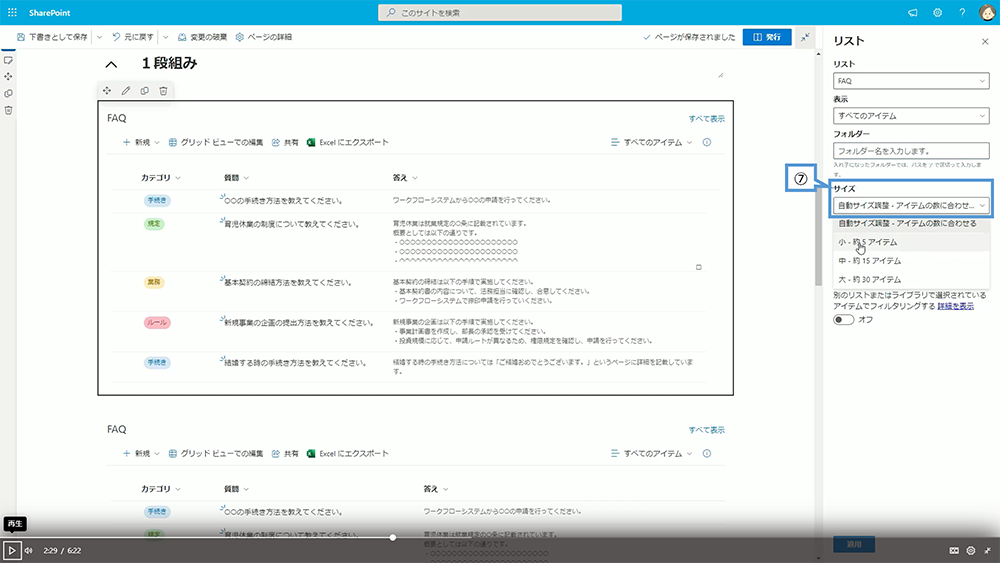1000x563 pixels.
Task: Expand the save draft dropdown arrow
Action: point(99,37)
